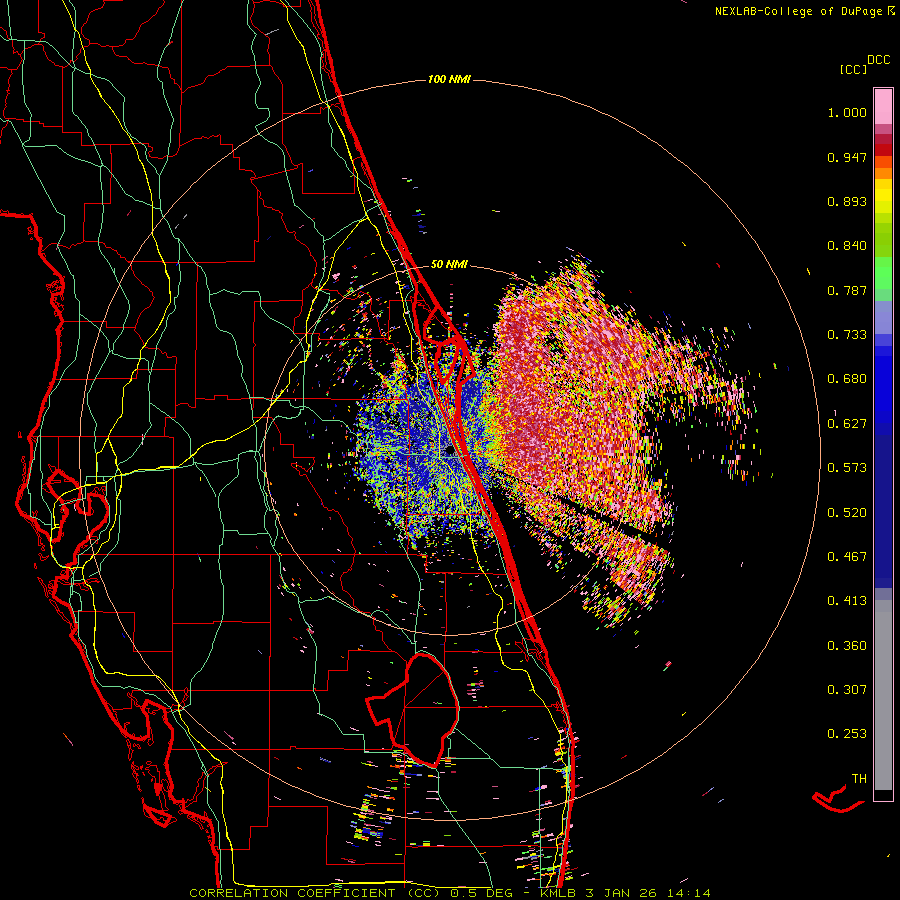The height and width of the screenshot is (900, 900).
Task: Click the 0.413 legend value
Action: click(x=847, y=601)
